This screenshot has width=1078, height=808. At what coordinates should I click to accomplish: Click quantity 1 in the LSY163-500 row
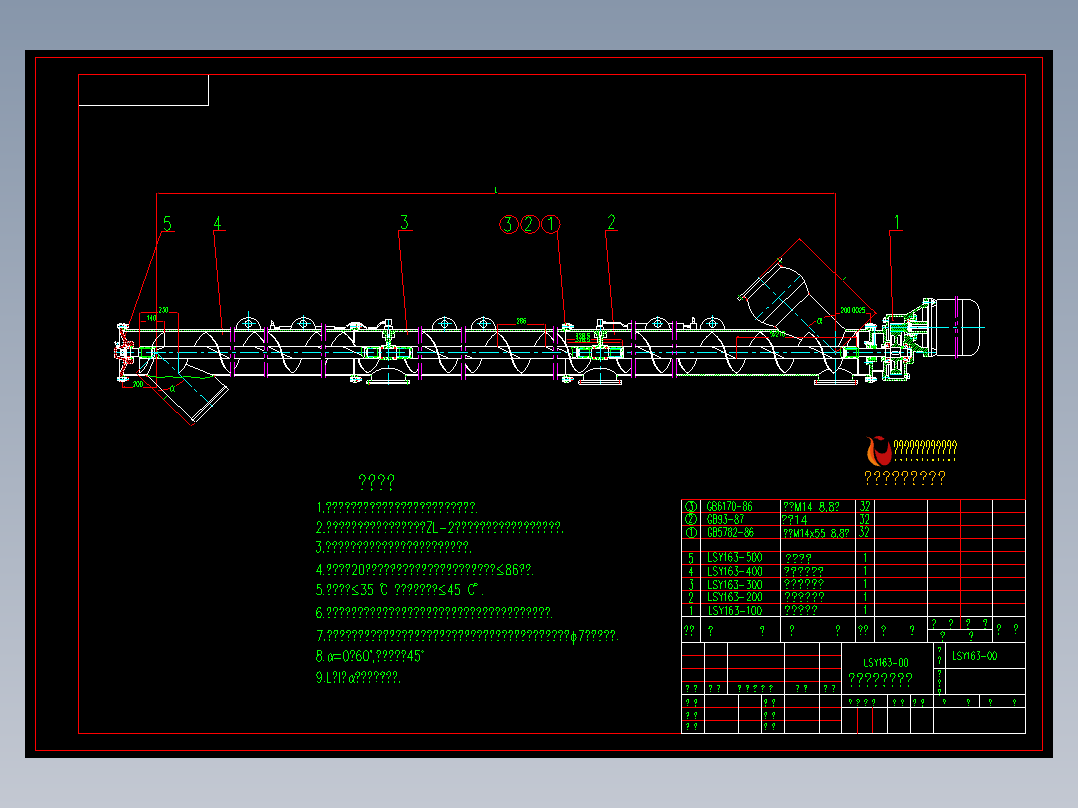point(865,558)
